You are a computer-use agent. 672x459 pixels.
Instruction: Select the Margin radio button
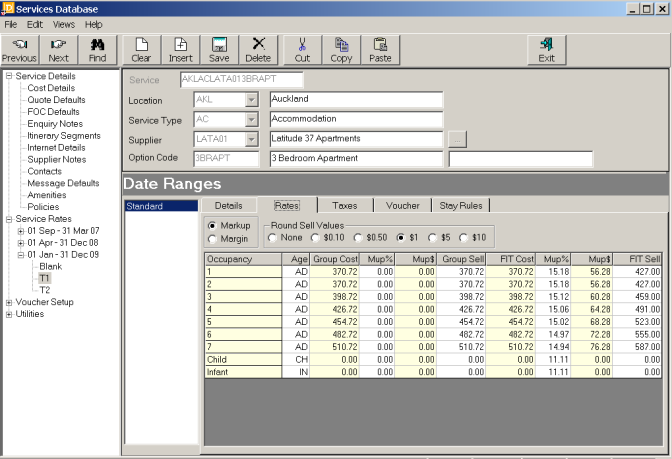[211, 238]
